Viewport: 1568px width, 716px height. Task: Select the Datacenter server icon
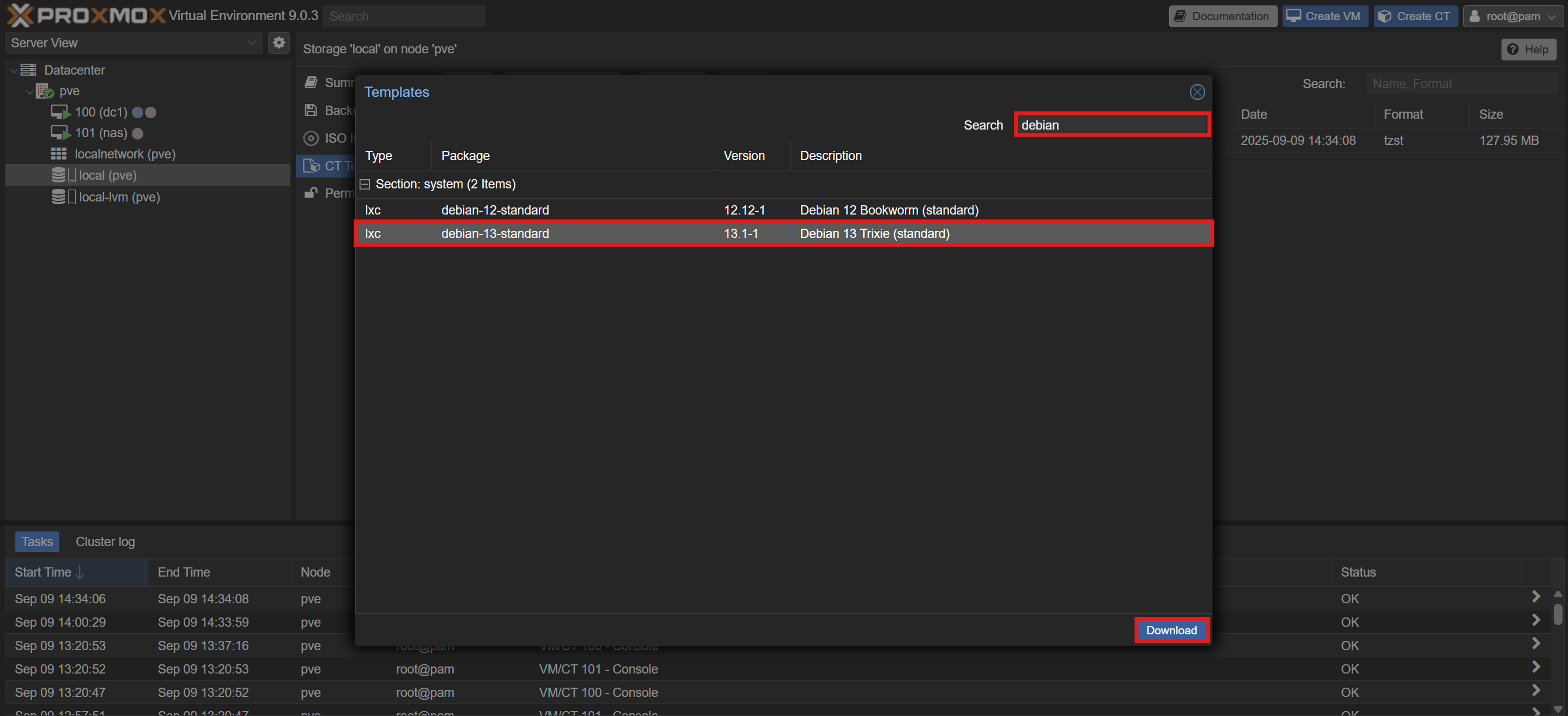point(29,70)
